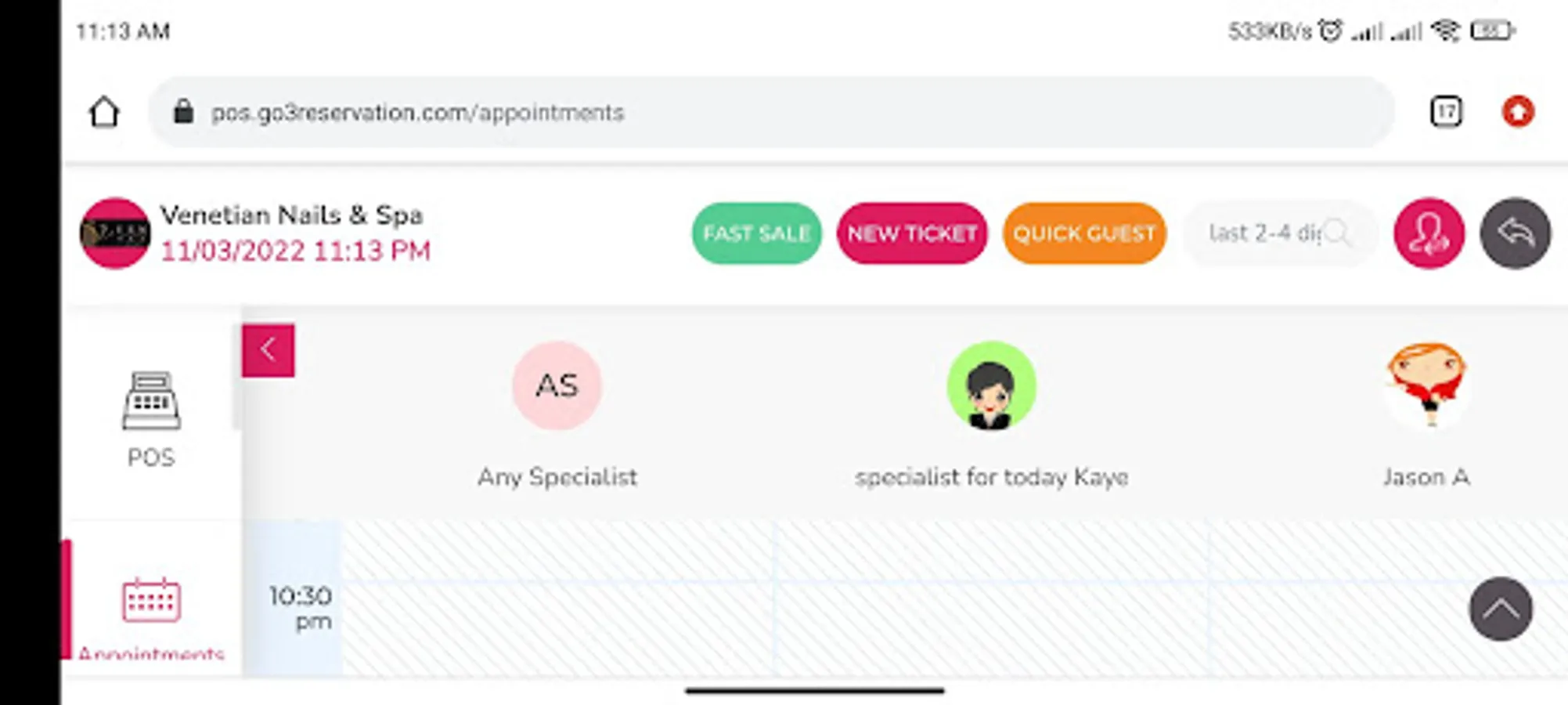Choose specialist for today Kaye avatar
The height and width of the screenshot is (705, 1568).
pyautogui.click(x=991, y=385)
